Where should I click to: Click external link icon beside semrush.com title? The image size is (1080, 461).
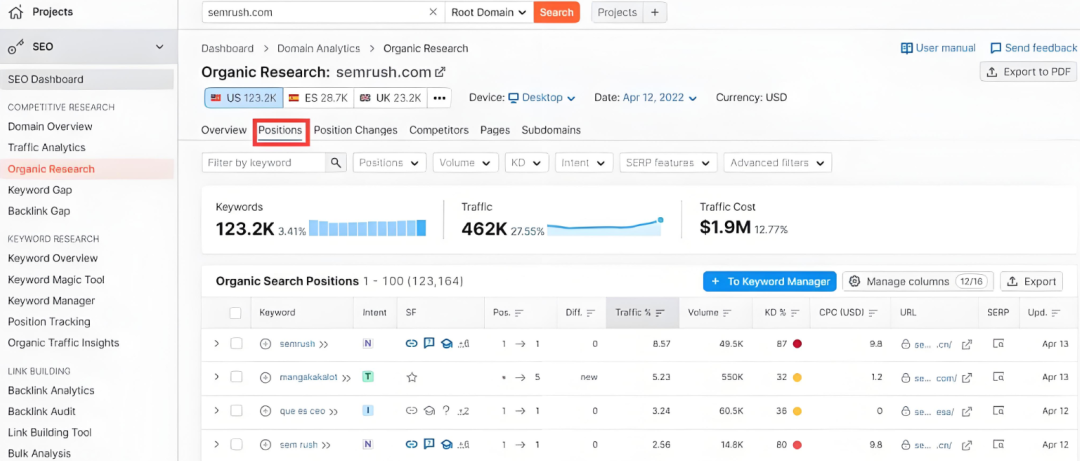click(440, 72)
